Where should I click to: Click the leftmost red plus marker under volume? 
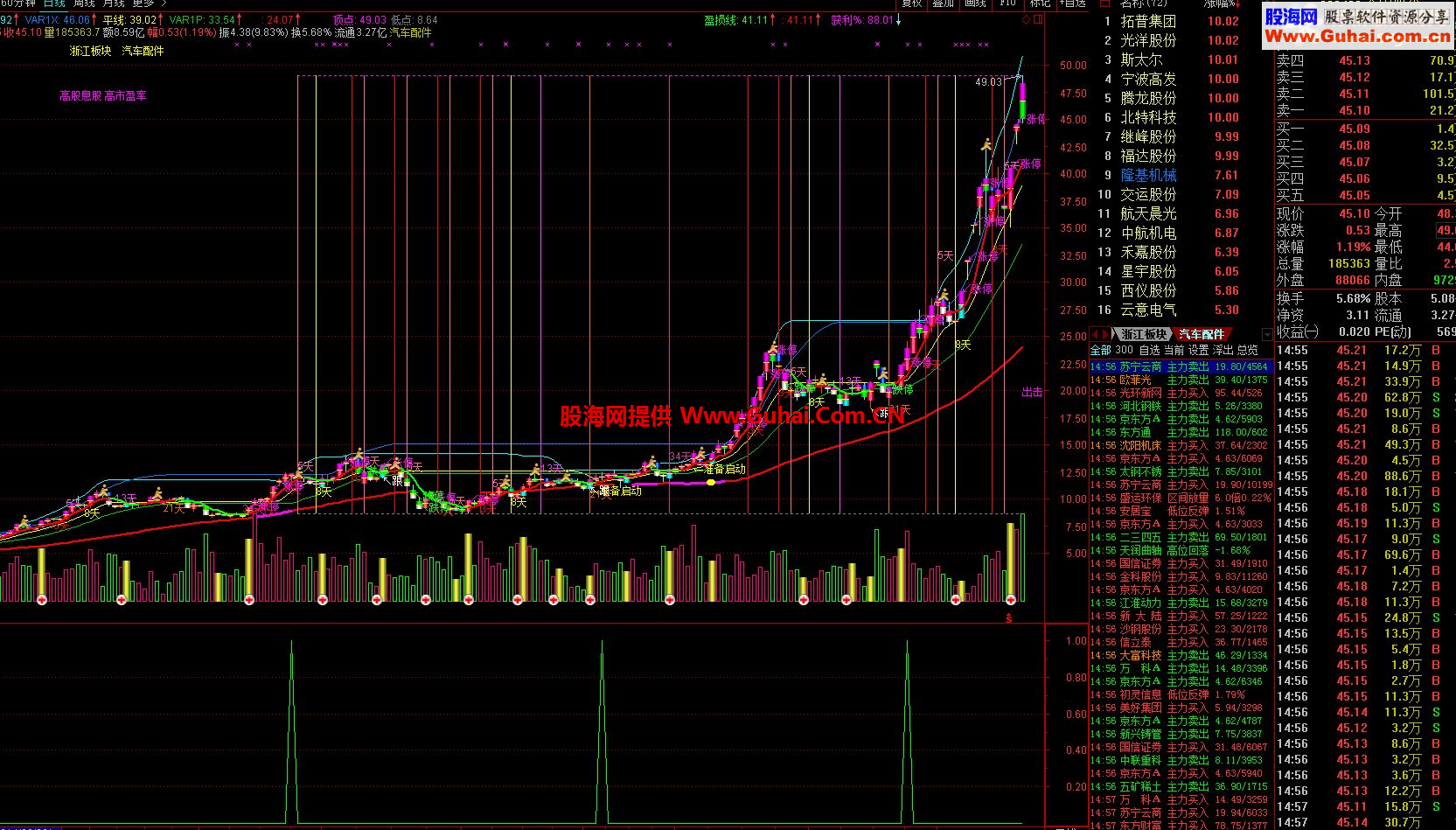point(41,599)
